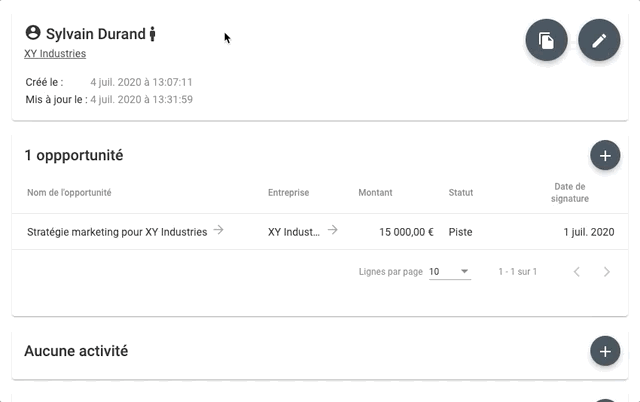
Task: Add a new opportunity with plus button
Action: coord(605,155)
